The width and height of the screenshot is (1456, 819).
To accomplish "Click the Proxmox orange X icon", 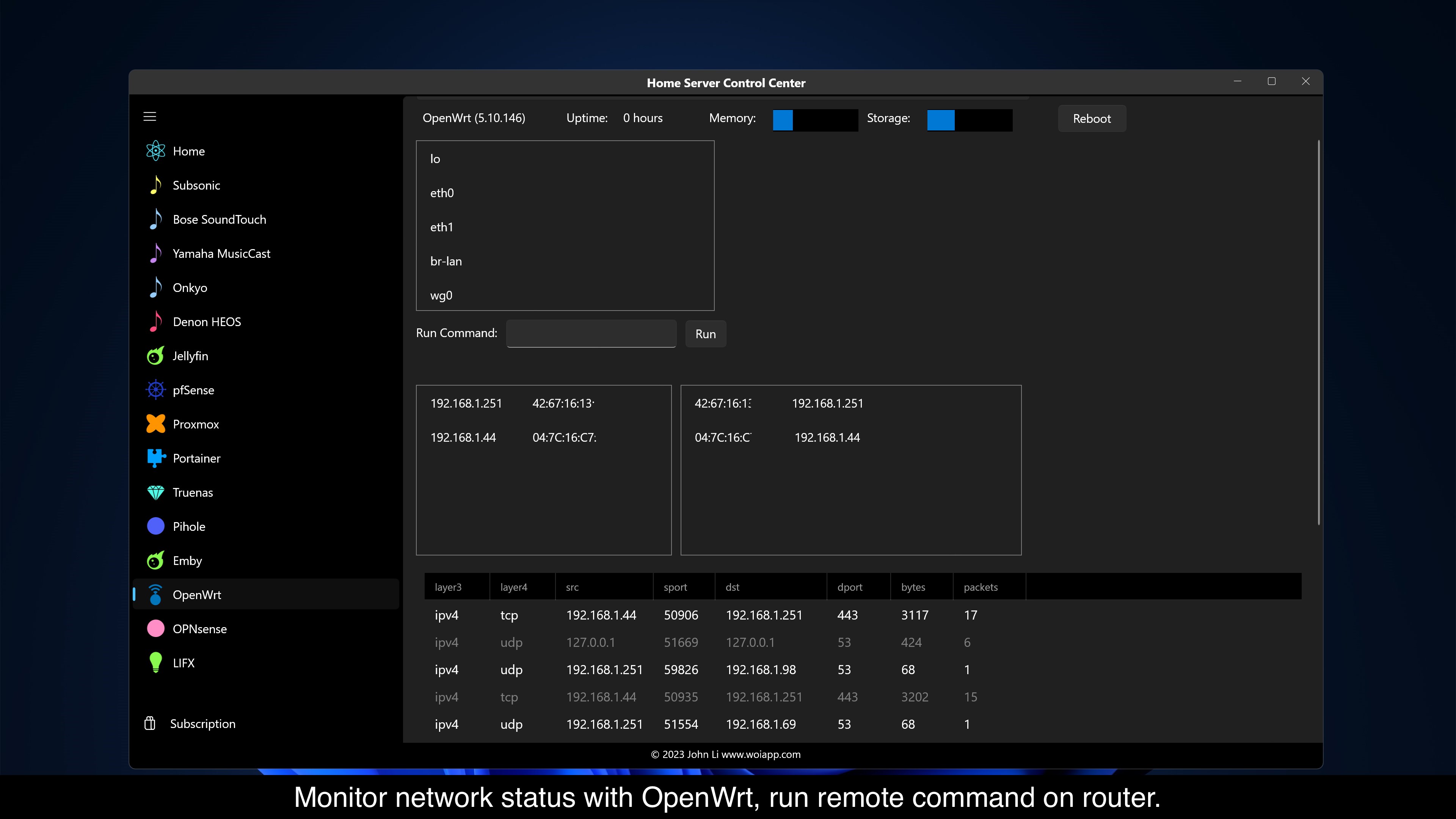I will [155, 424].
